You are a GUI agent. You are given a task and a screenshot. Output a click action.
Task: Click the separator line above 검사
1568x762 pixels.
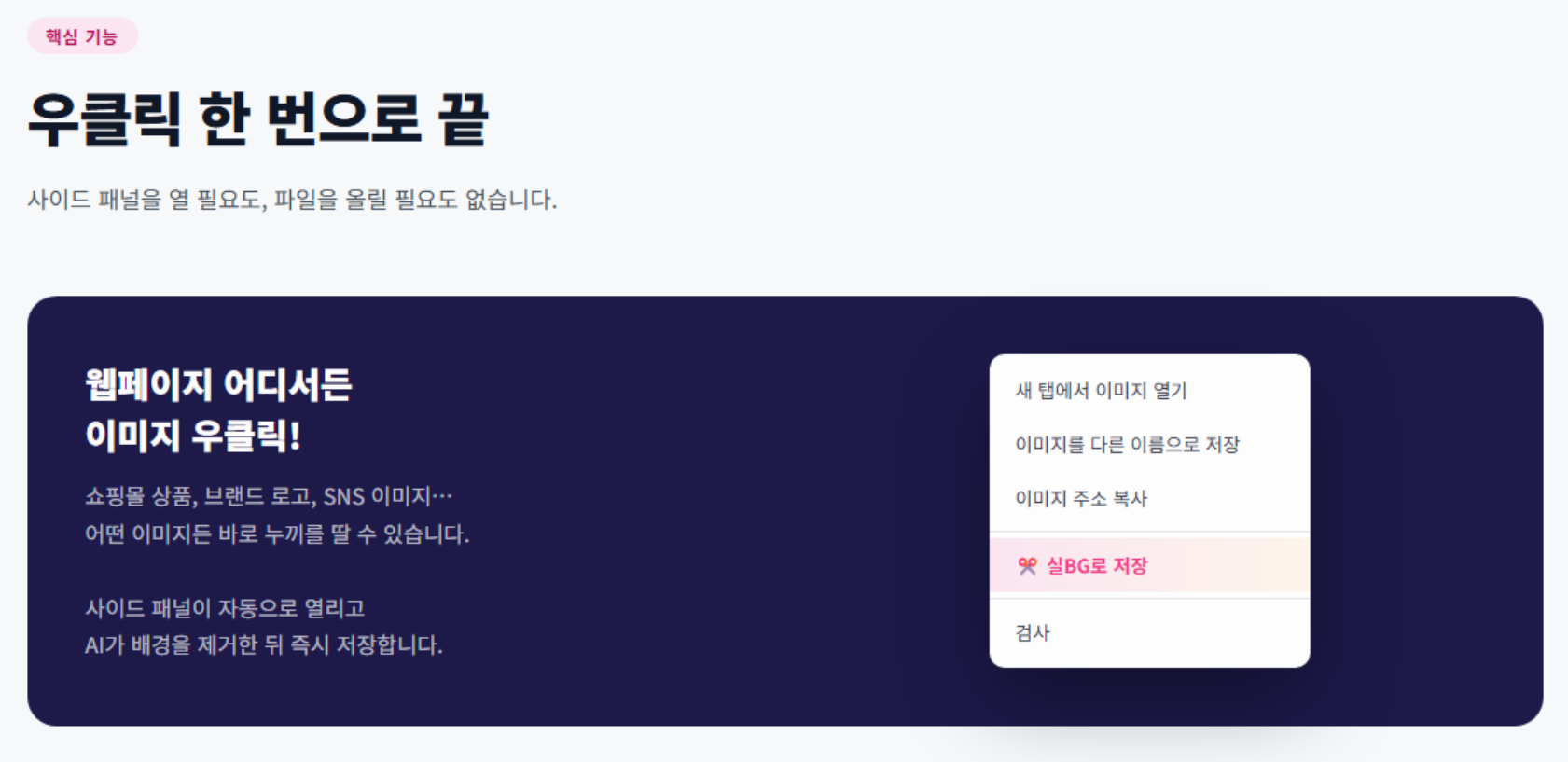click(1149, 599)
